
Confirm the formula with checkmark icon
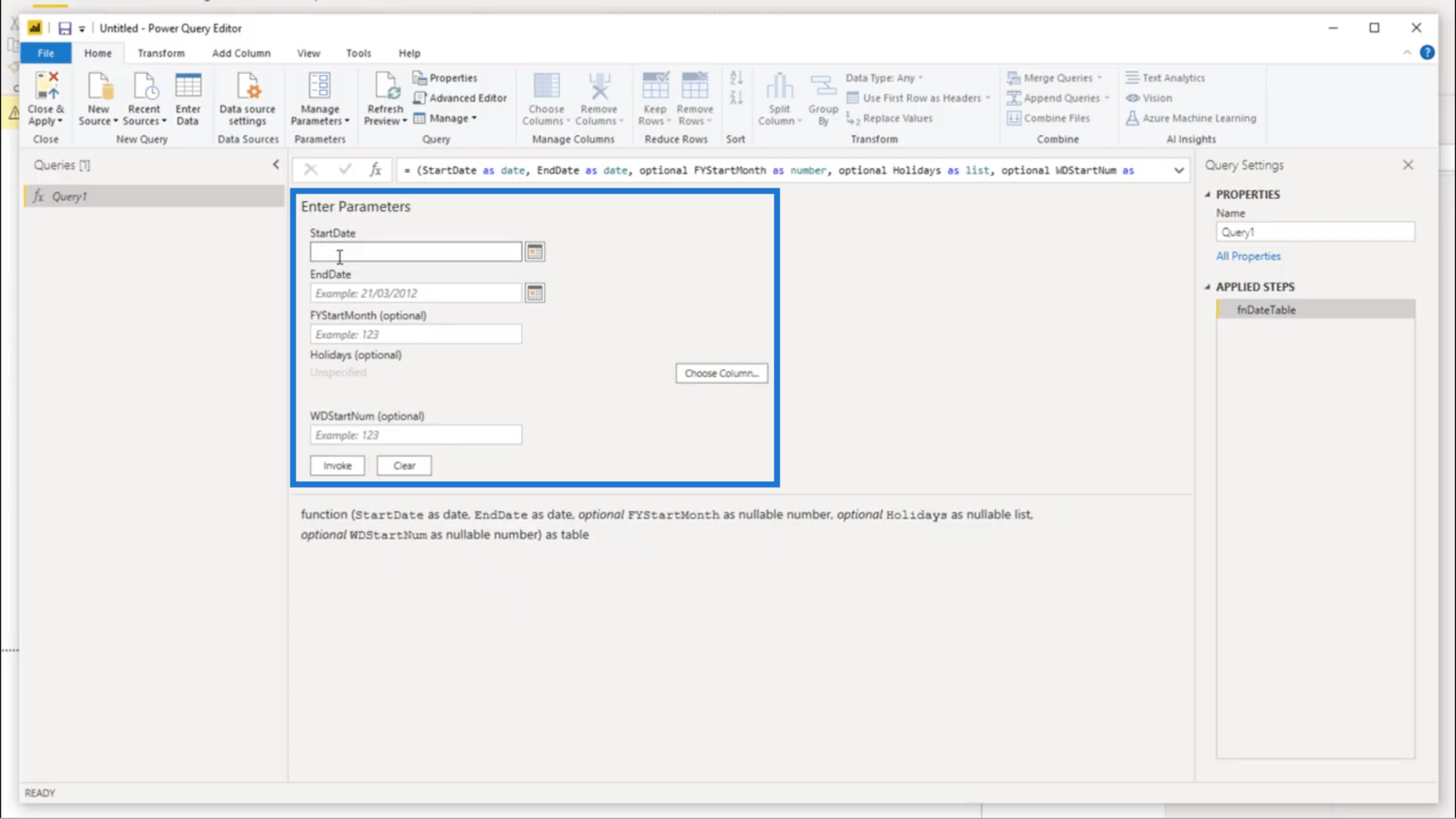(345, 170)
